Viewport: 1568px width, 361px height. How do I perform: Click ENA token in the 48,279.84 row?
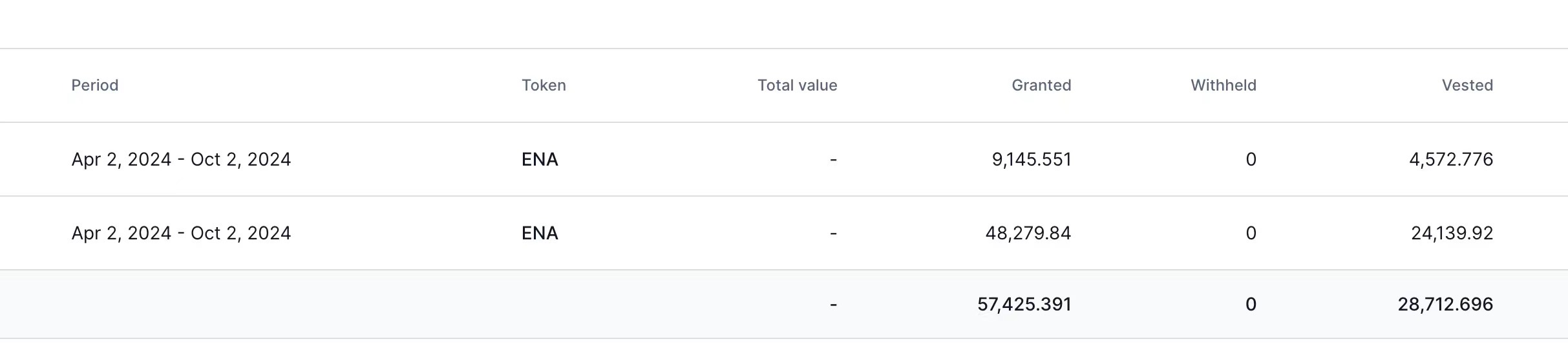(x=540, y=233)
